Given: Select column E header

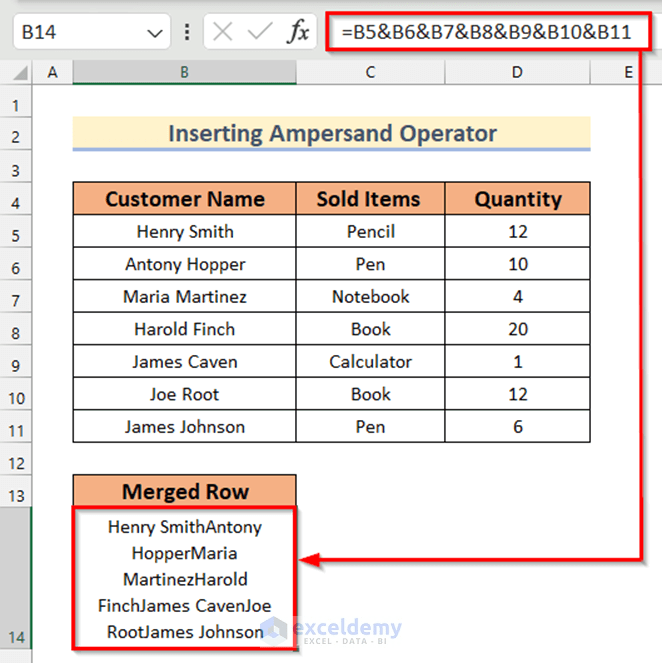Looking at the screenshot, I should [628, 72].
